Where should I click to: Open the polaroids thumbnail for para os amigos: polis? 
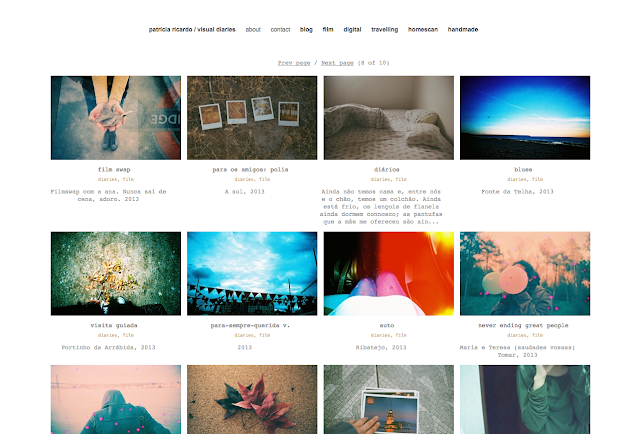tap(252, 118)
